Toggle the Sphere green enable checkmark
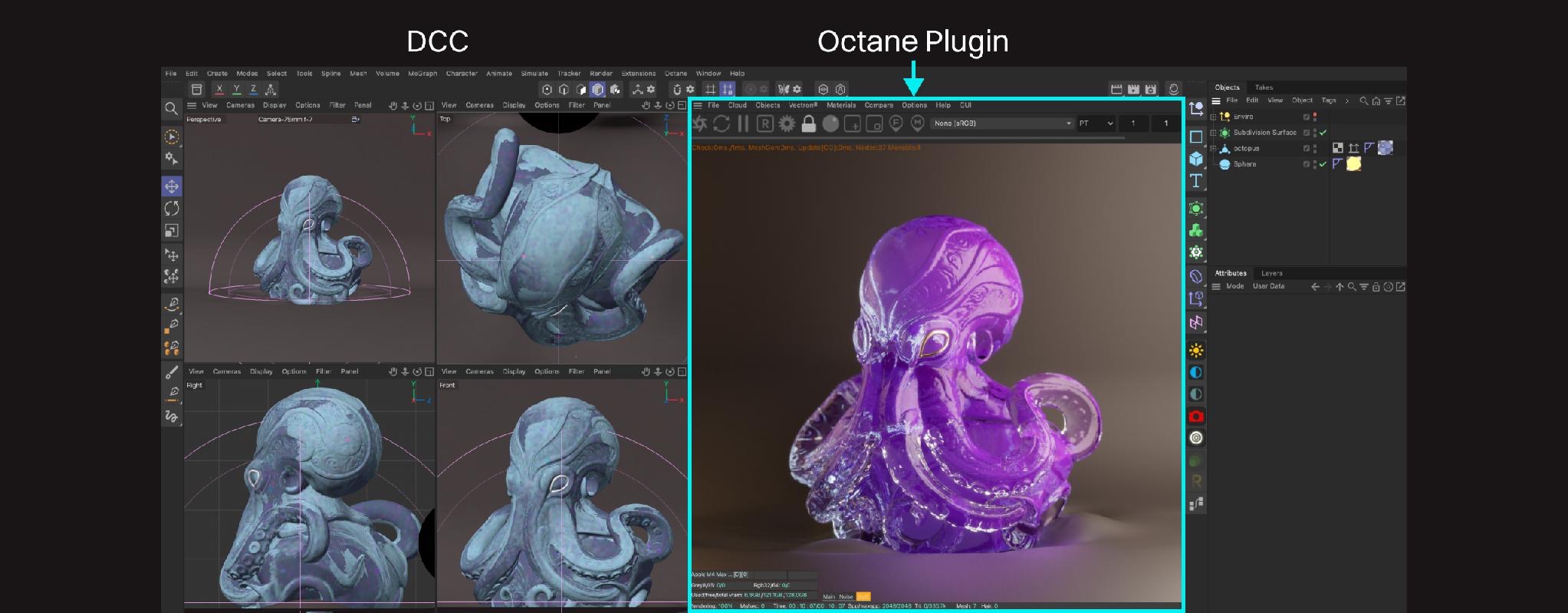Image resolution: width=1568 pixels, height=613 pixels. (1323, 164)
